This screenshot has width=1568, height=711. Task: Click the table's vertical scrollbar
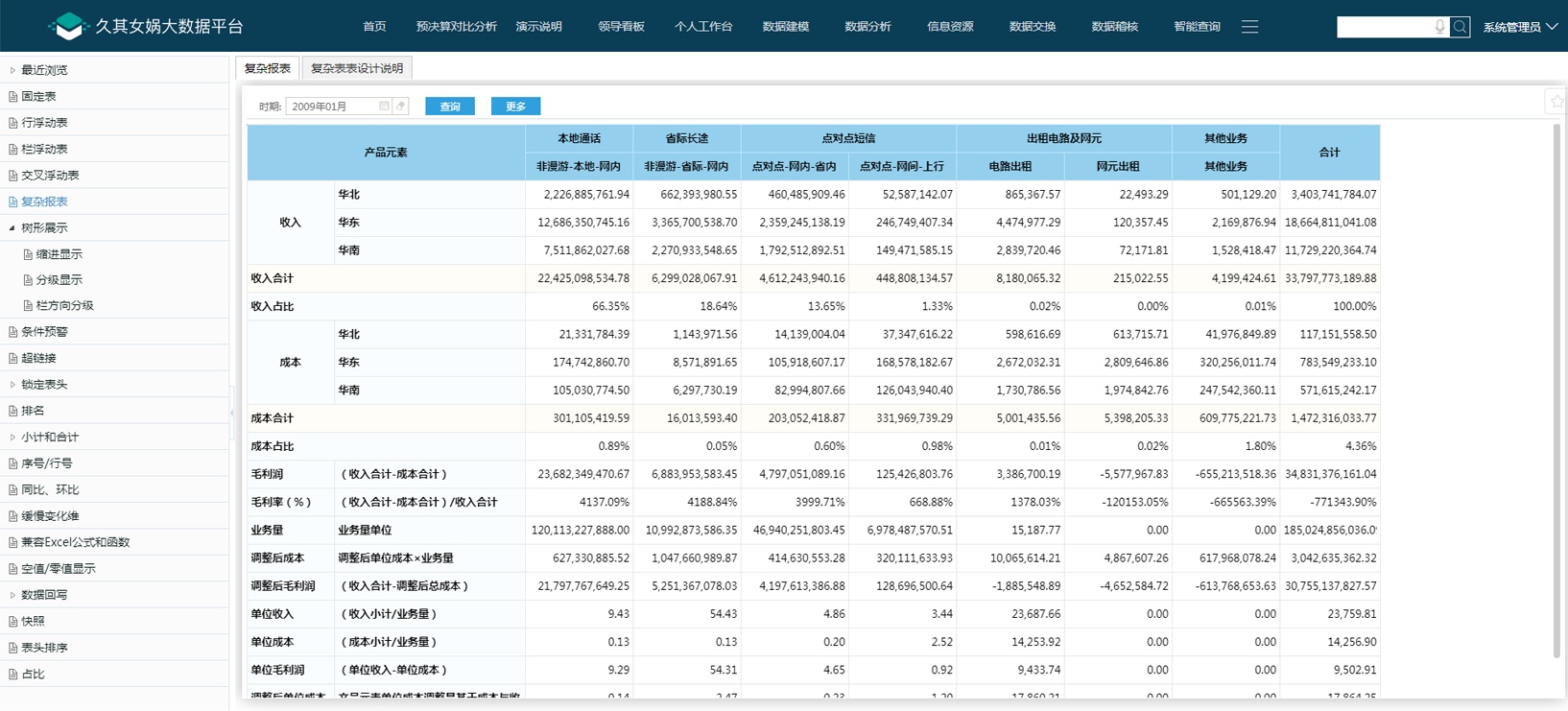pyautogui.click(x=1556, y=384)
